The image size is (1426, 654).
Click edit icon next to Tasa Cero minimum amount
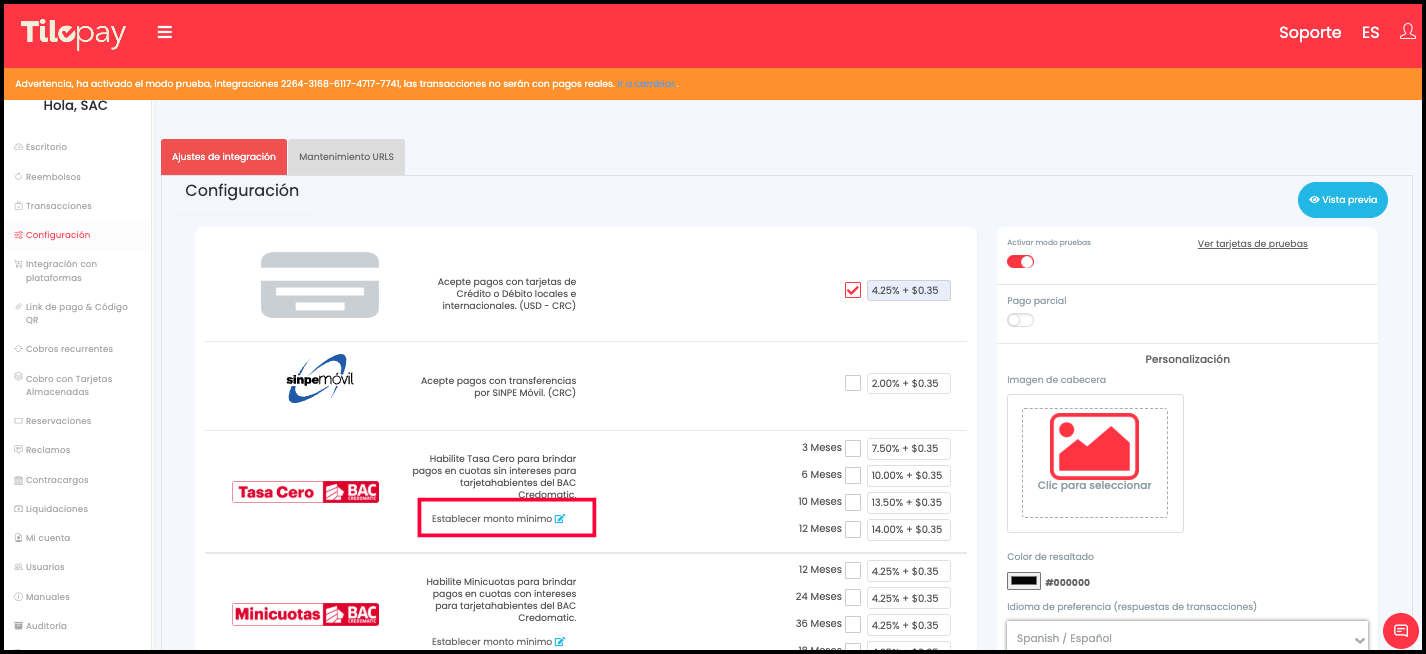pos(560,519)
